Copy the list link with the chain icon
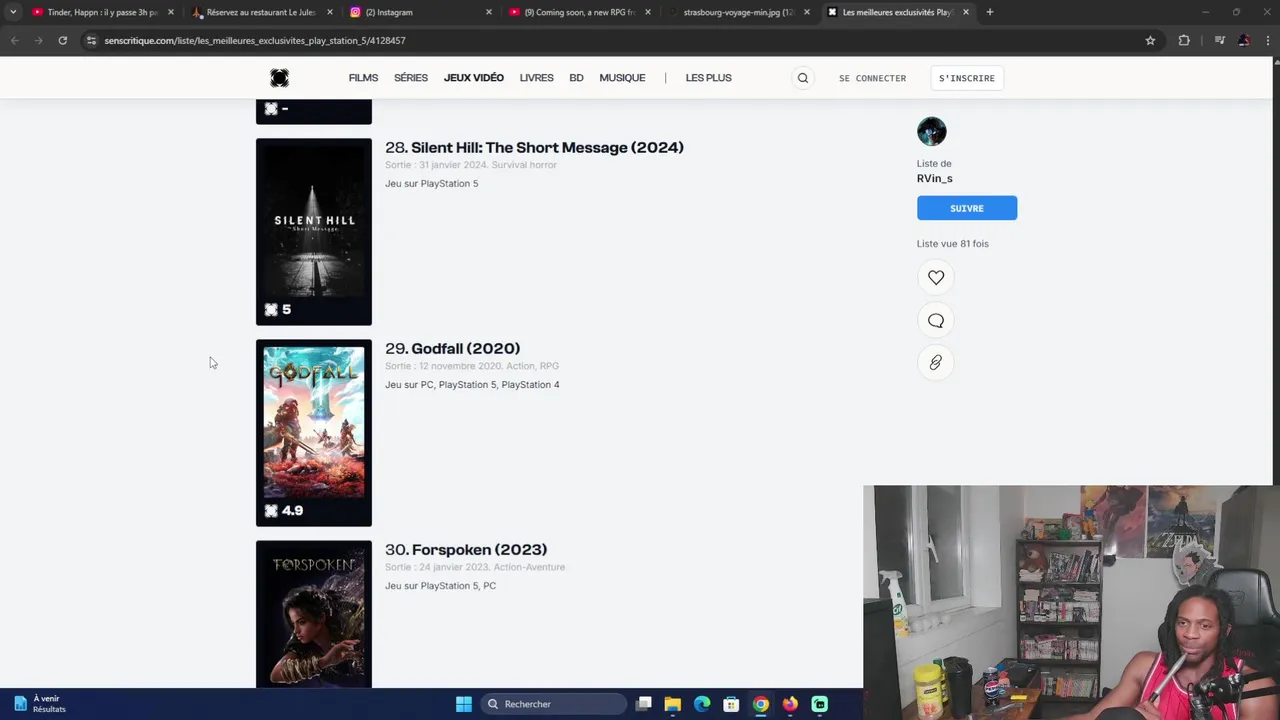The height and width of the screenshot is (720, 1280). [x=935, y=362]
